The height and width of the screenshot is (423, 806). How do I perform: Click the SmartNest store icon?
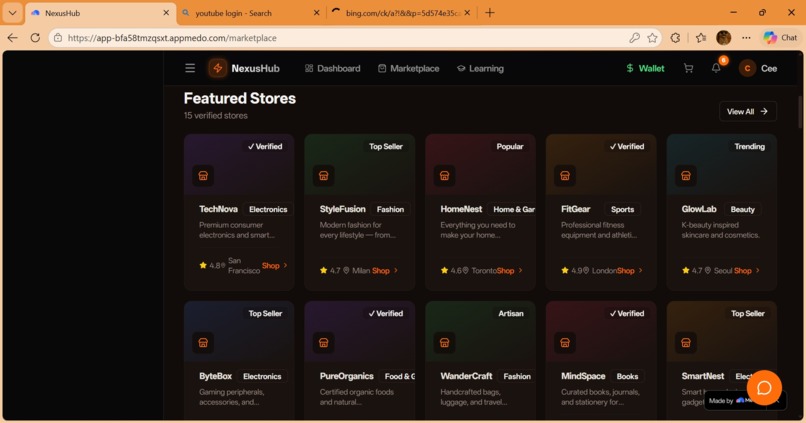pos(685,343)
